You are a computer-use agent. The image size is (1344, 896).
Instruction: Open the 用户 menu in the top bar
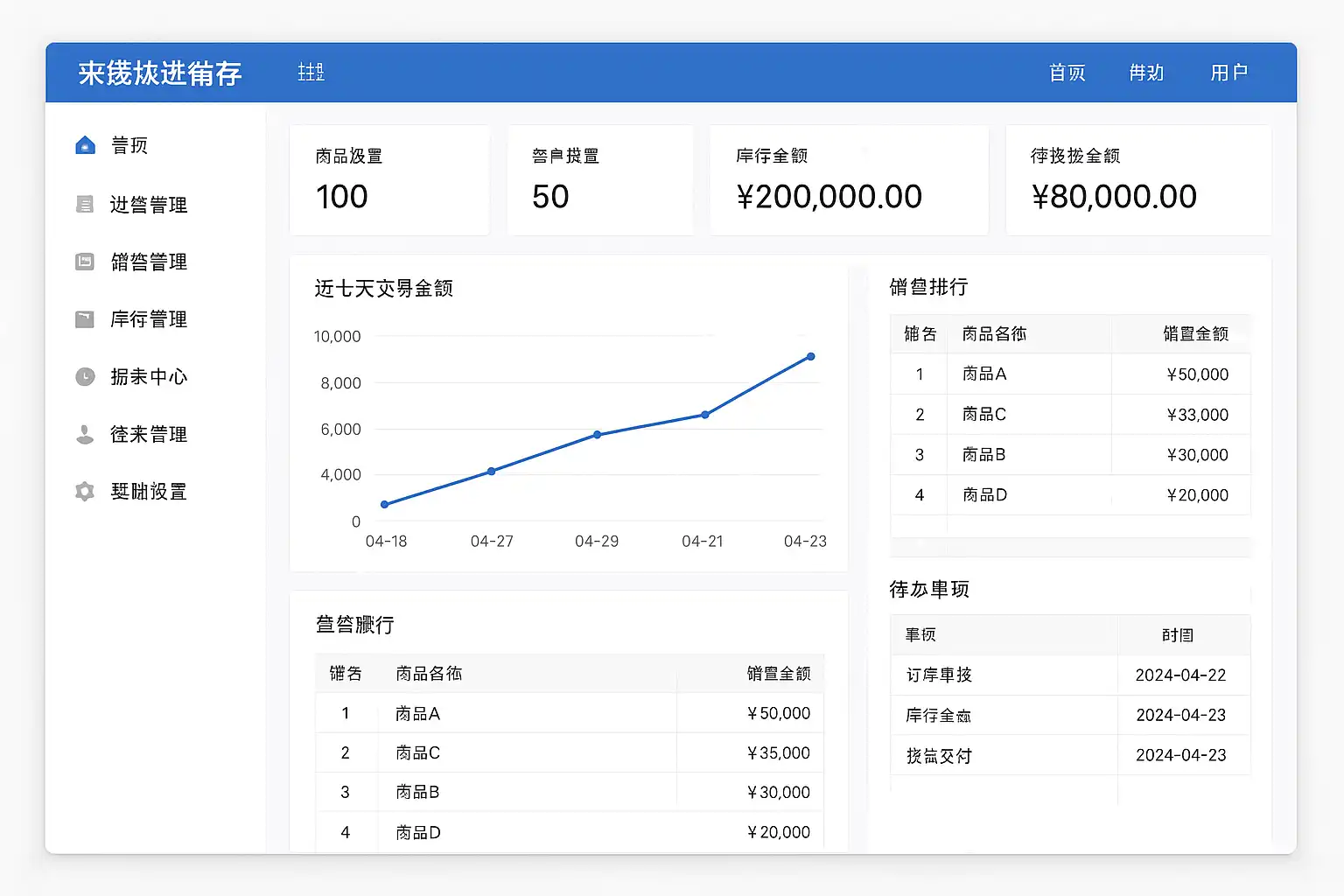pos(1228,73)
